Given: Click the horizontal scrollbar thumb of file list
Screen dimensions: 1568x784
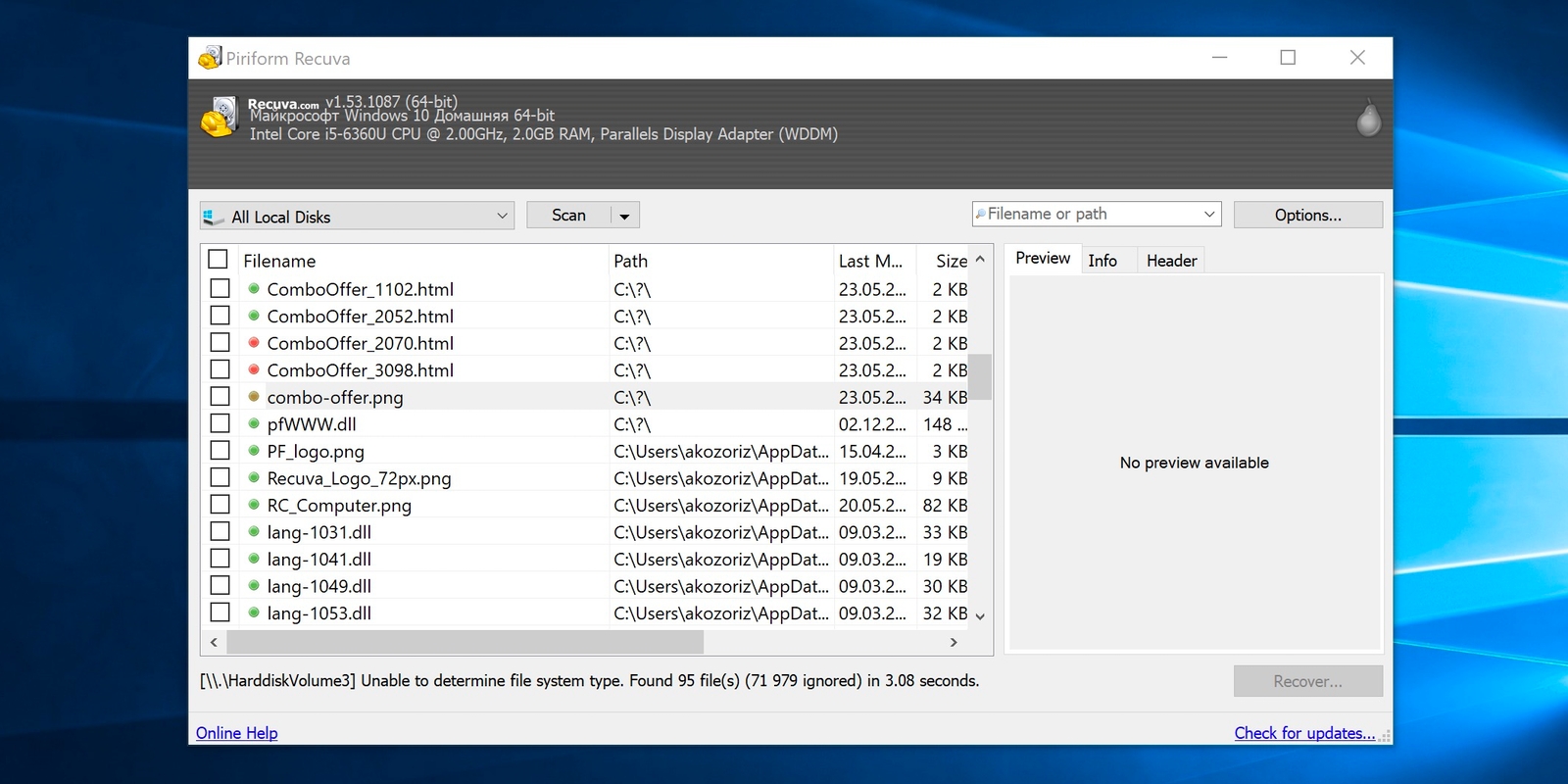Looking at the screenshot, I should coord(465,642).
